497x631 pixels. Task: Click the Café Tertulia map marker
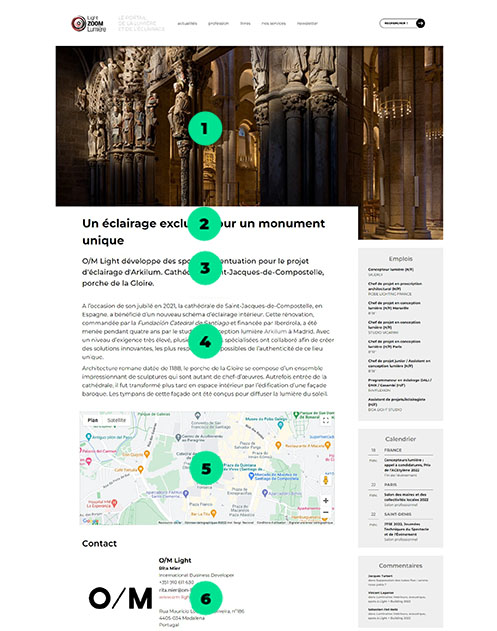click(140, 469)
